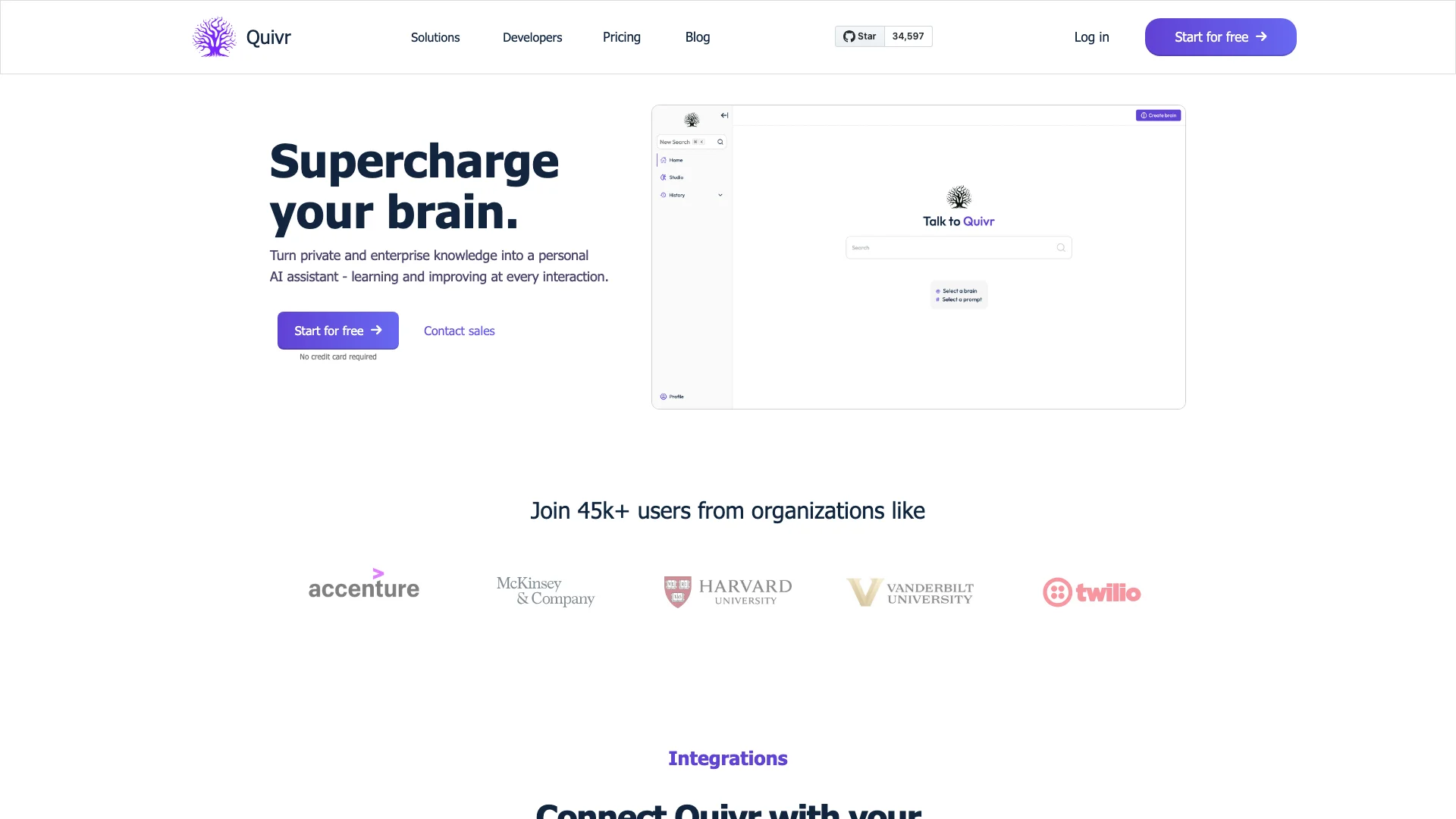Enable the Create brain button toggle
1456x819 pixels.
pos(1156,115)
